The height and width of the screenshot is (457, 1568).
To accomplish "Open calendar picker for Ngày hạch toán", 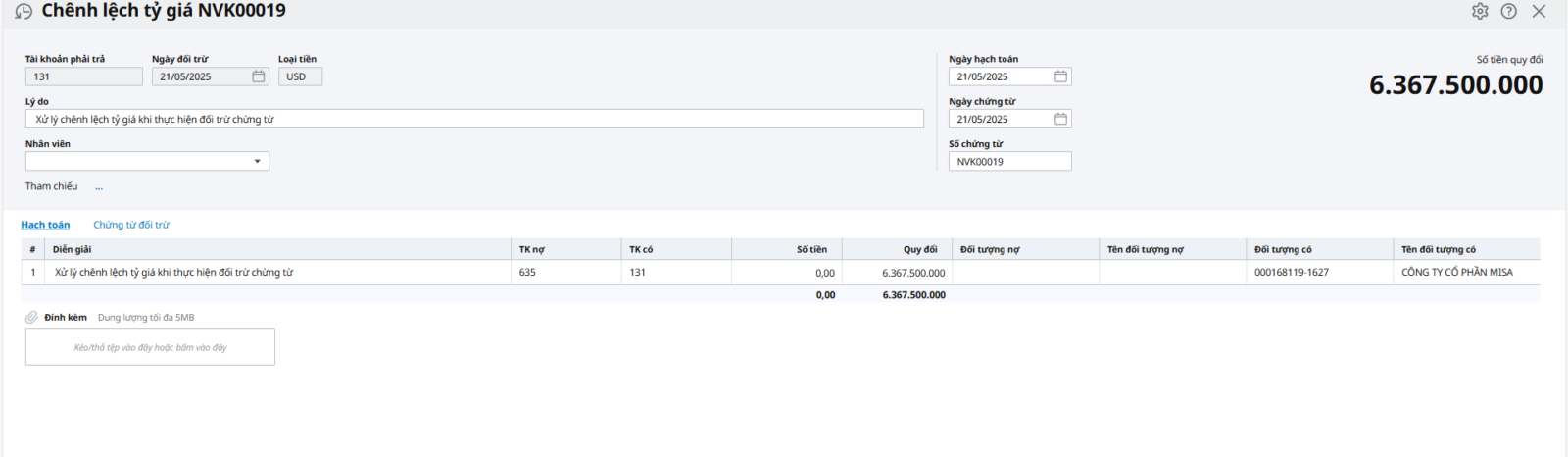I will point(1060,76).
